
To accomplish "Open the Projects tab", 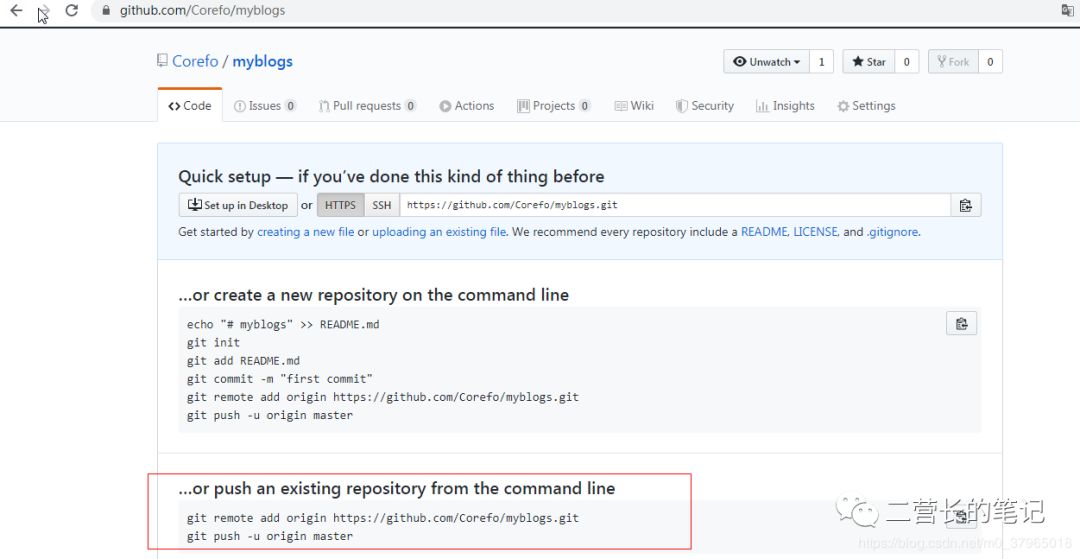I will point(554,105).
